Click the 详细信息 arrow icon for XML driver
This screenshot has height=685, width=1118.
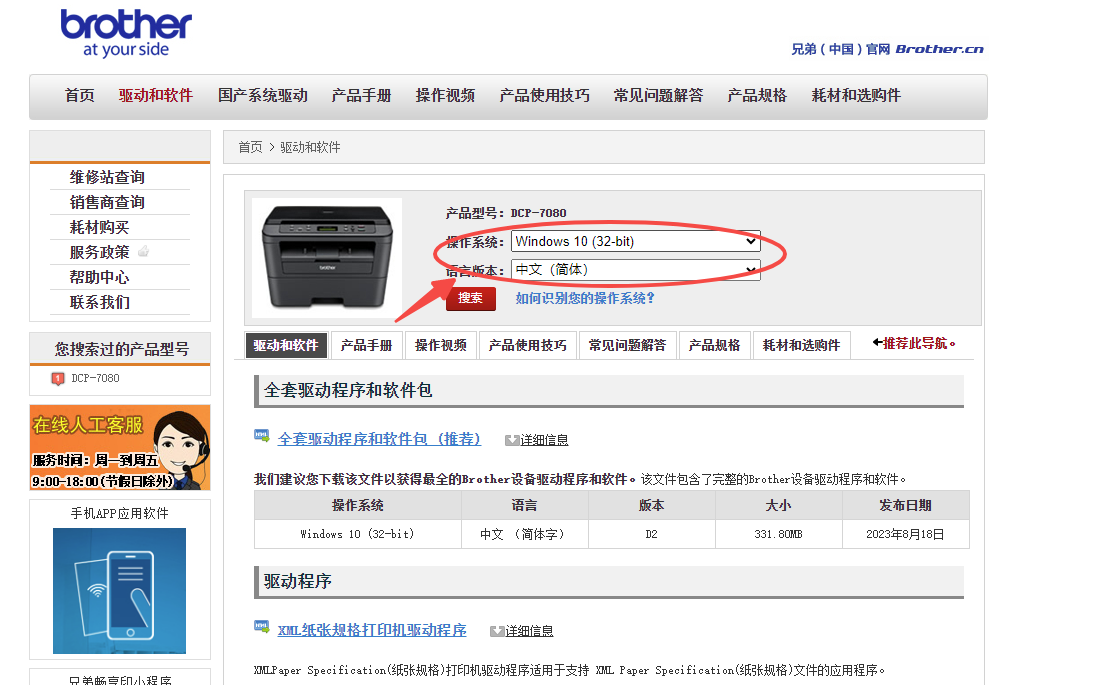tap(497, 631)
